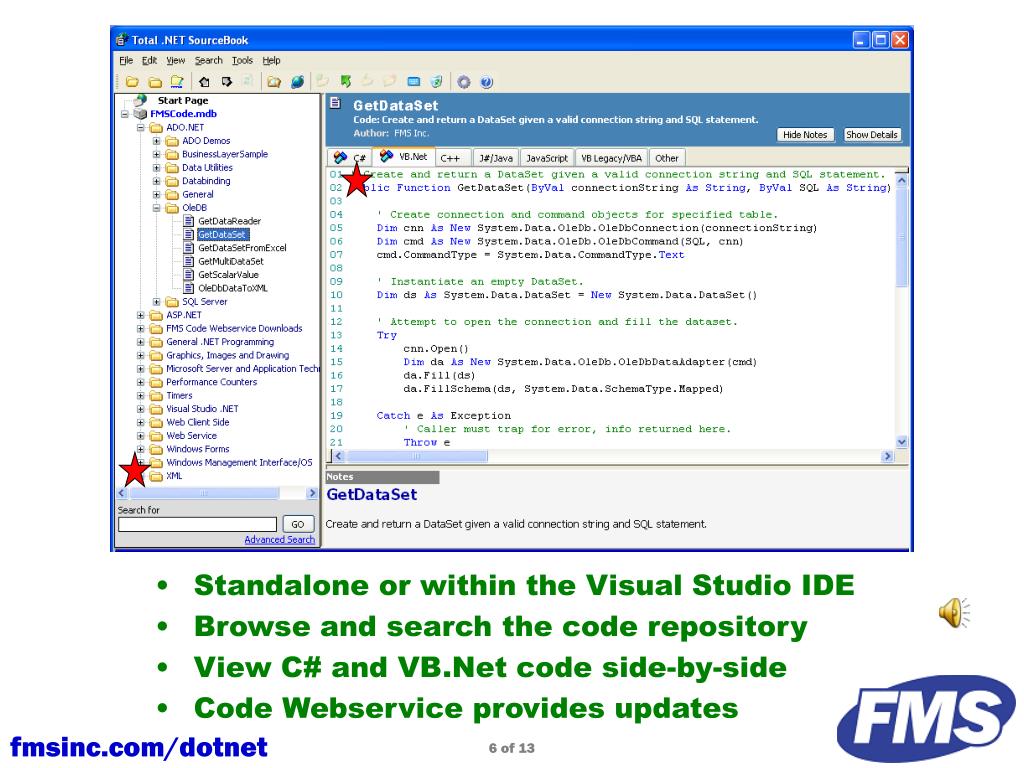Open the Edit menu

[150, 60]
